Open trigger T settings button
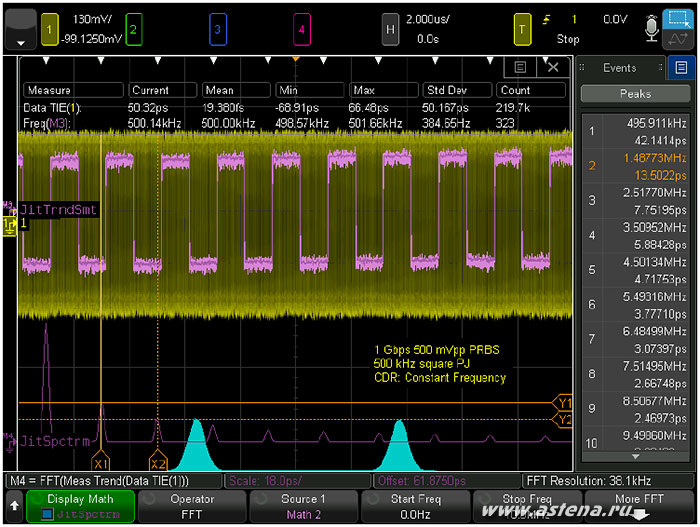 coord(522,29)
